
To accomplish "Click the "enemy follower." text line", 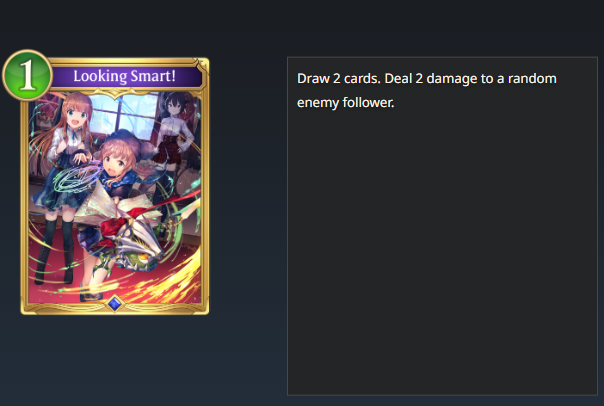I will click(x=346, y=103).
